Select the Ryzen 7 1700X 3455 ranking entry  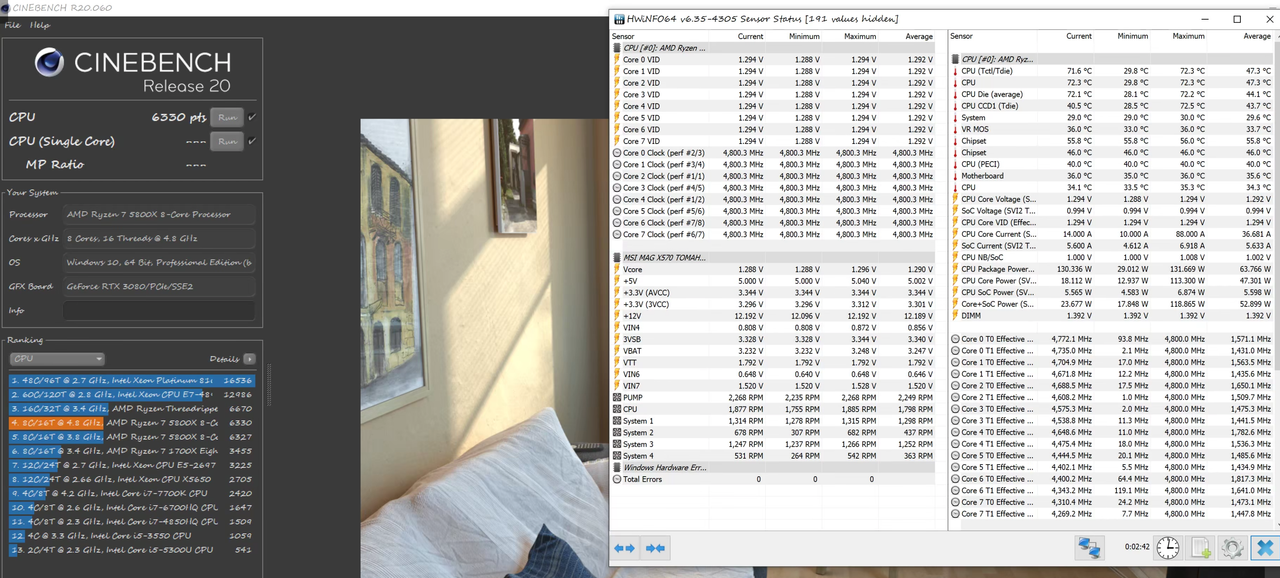[132, 451]
